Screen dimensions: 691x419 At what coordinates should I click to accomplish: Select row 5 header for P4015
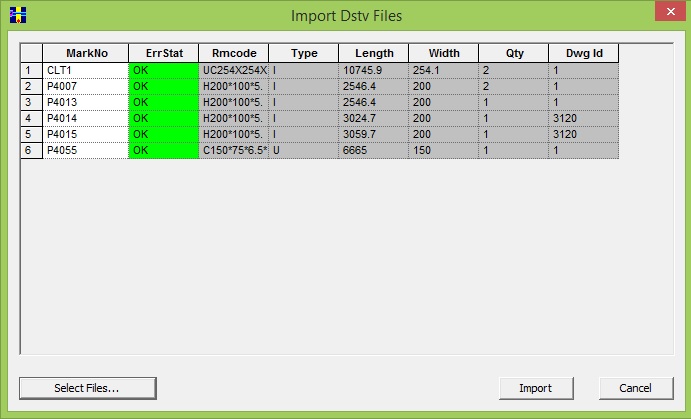(31, 134)
